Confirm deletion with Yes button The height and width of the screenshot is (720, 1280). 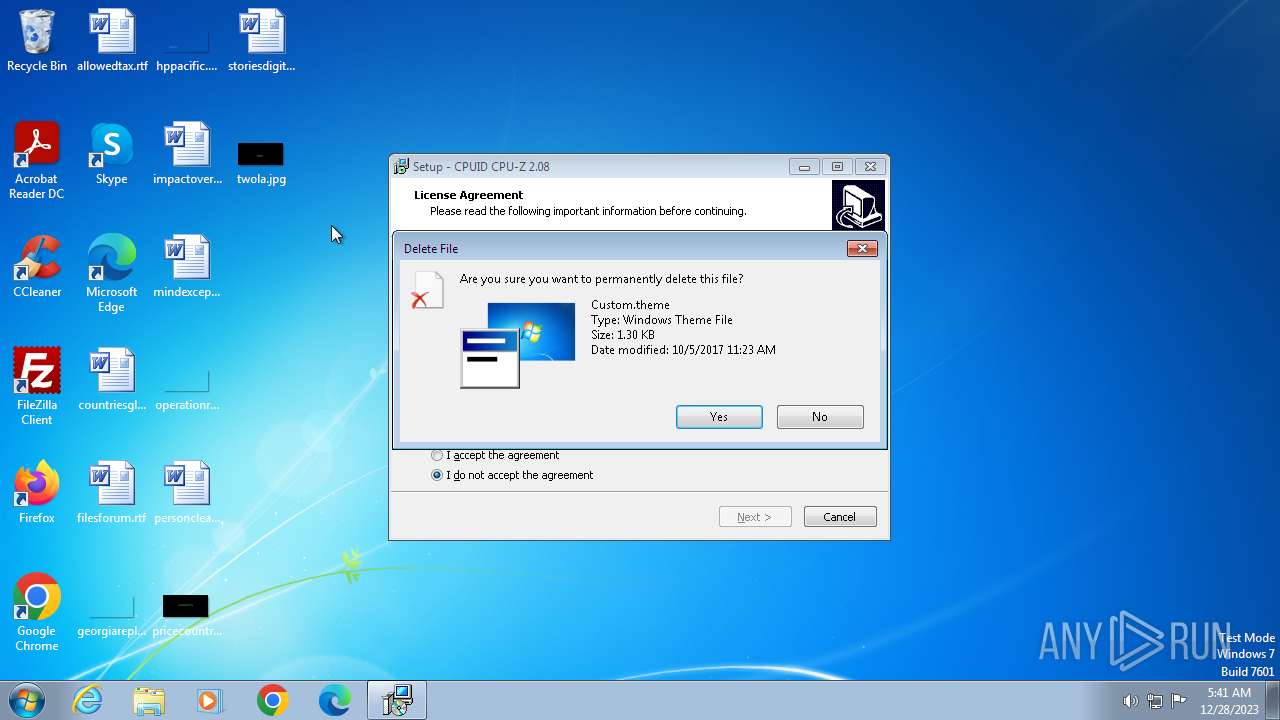point(719,417)
